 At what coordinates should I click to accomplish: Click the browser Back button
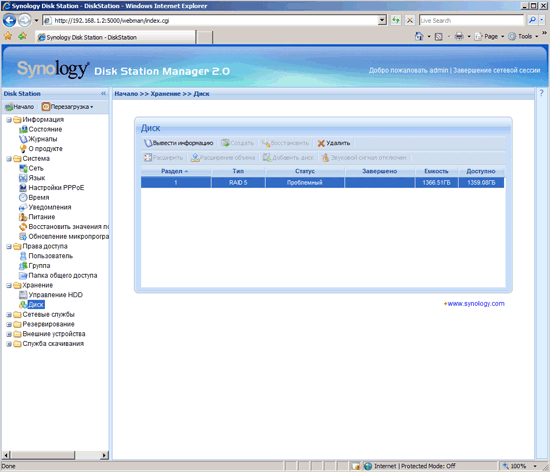tap(9, 20)
